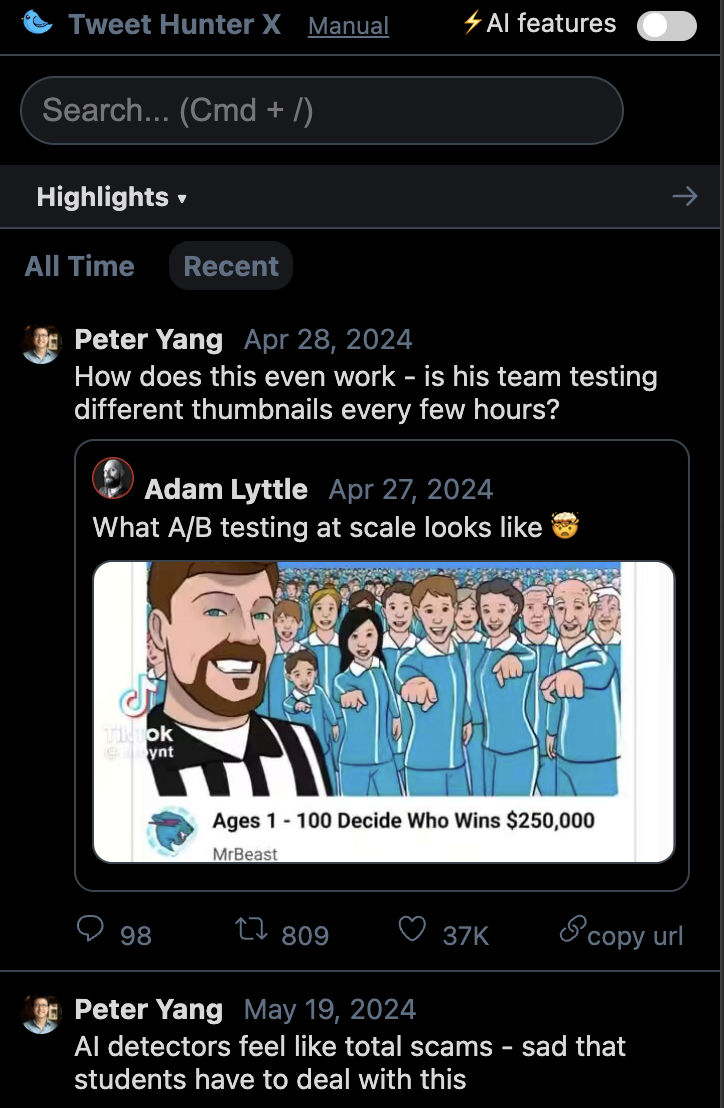
Task: Open the MrBeast video thumbnail
Action: (x=383, y=712)
